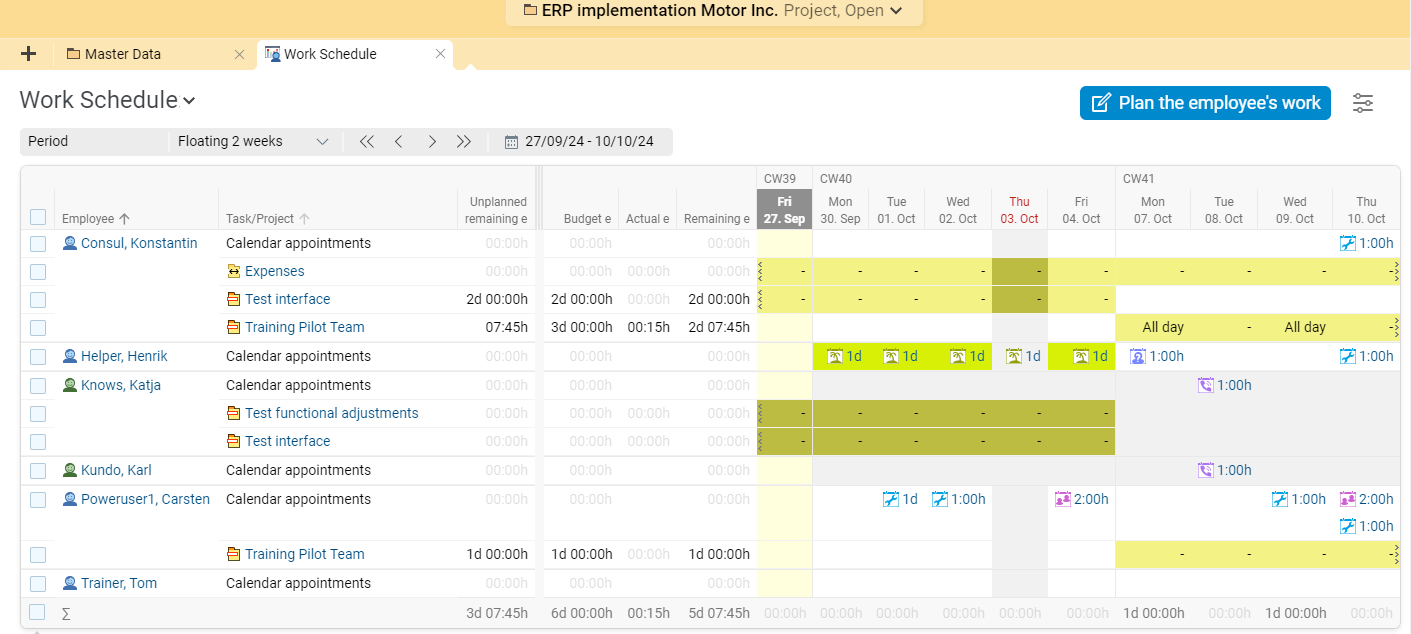Select the pink group meeting icon showing 2:00h on 04 Oct
Image resolution: width=1411 pixels, height=634 pixels.
pos(1062,499)
